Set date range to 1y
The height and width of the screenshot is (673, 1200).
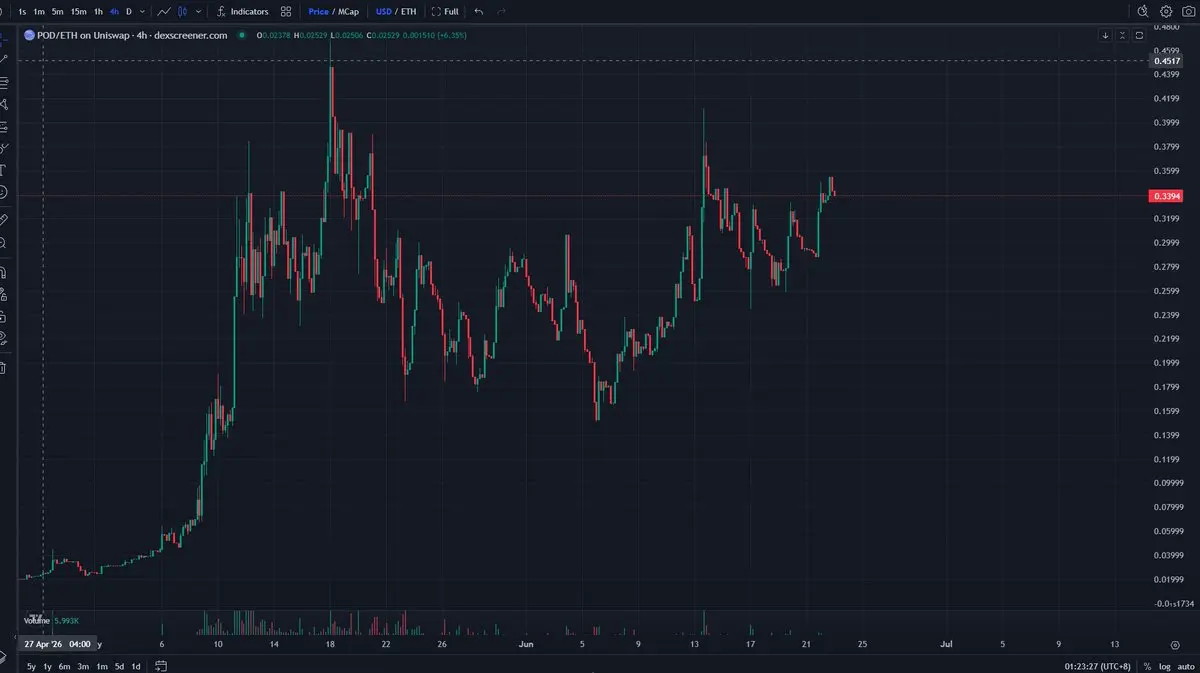click(48, 666)
